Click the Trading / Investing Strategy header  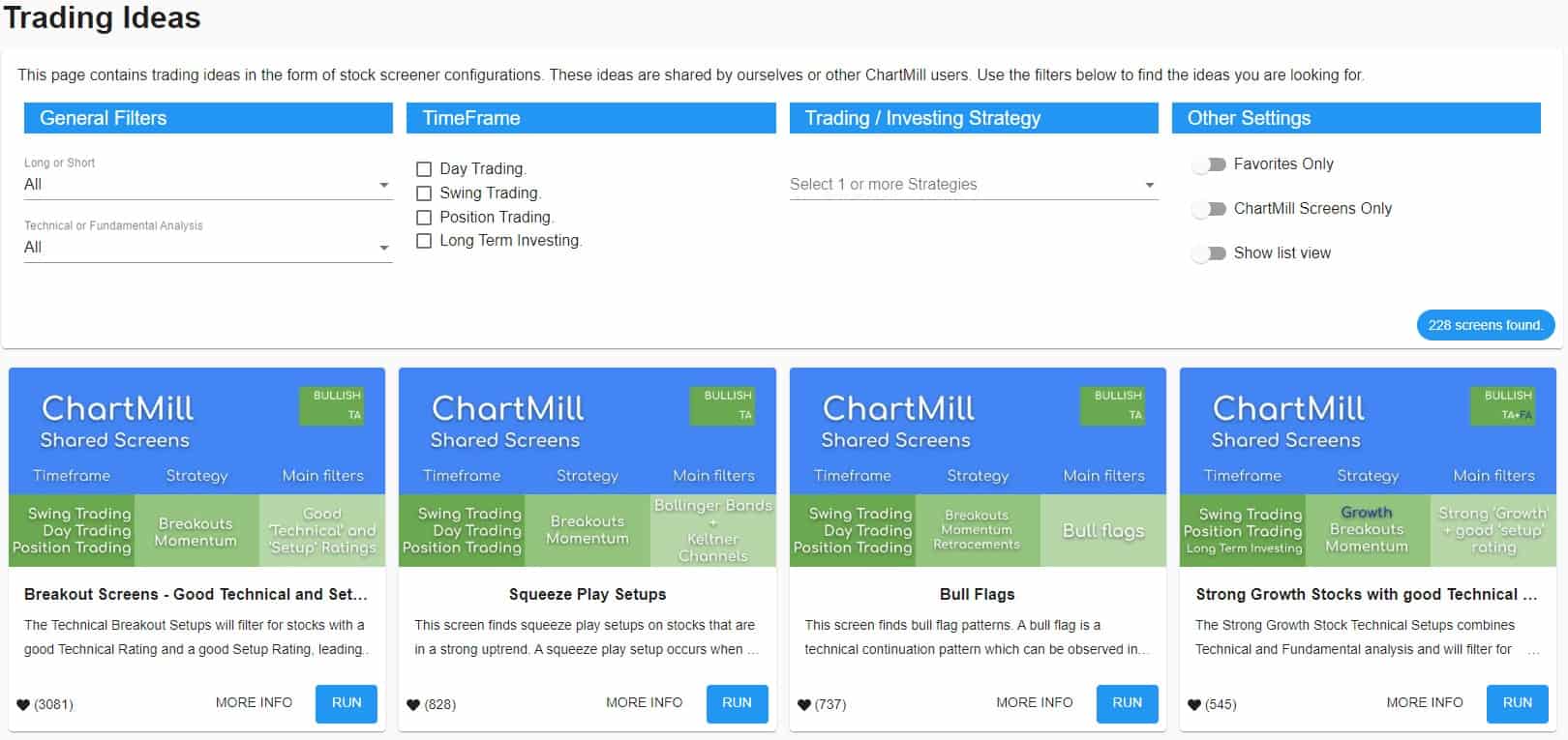pos(973,118)
